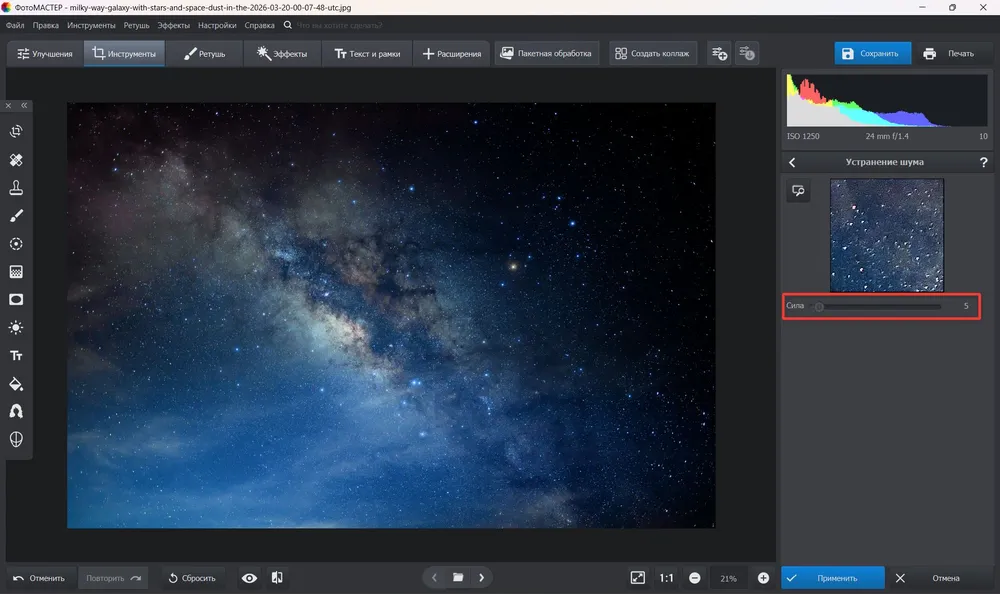Go back from Устранение шума panel
This screenshot has width=1000, height=594.
coord(792,163)
